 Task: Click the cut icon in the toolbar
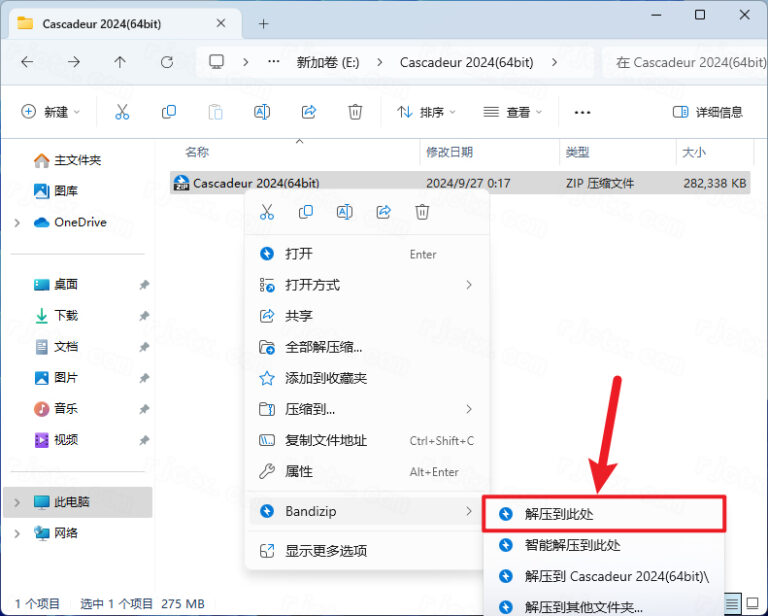coord(122,112)
